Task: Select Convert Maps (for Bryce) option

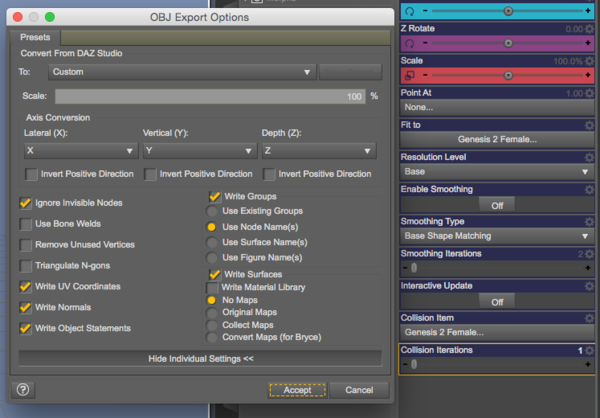Action: (212, 338)
